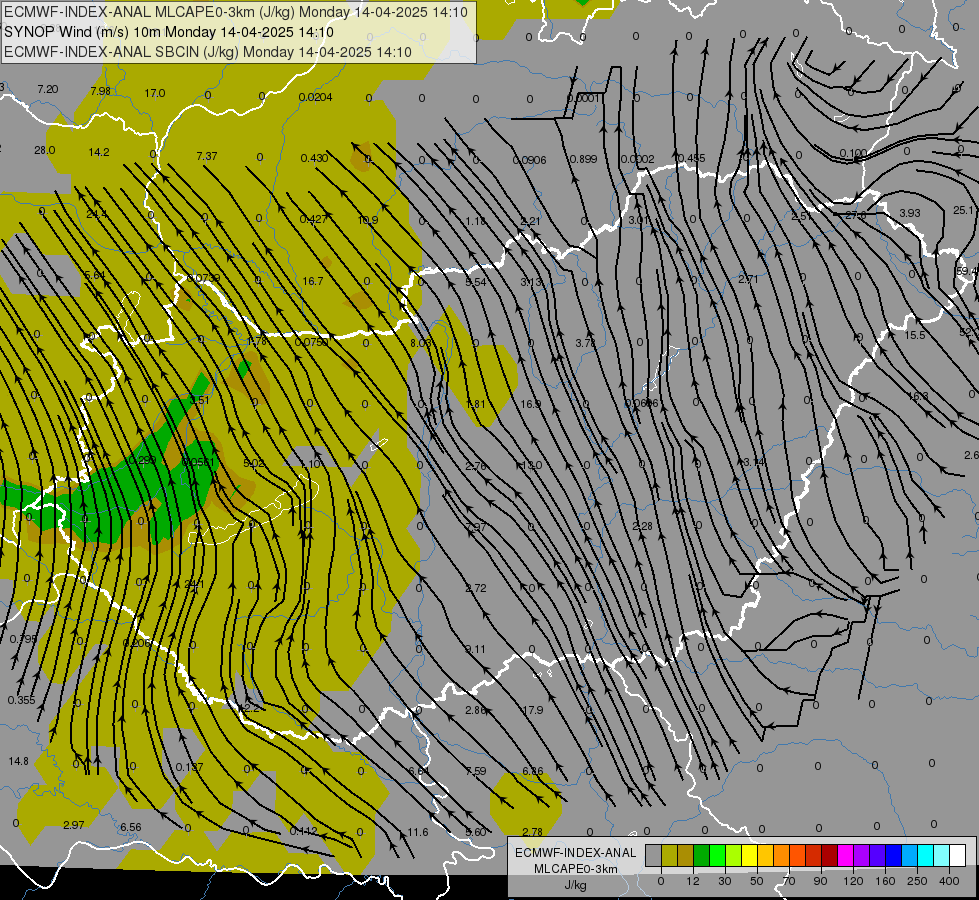The width and height of the screenshot is (979, 900).
Task: Click the map value '3.93'
Action: 910,213
